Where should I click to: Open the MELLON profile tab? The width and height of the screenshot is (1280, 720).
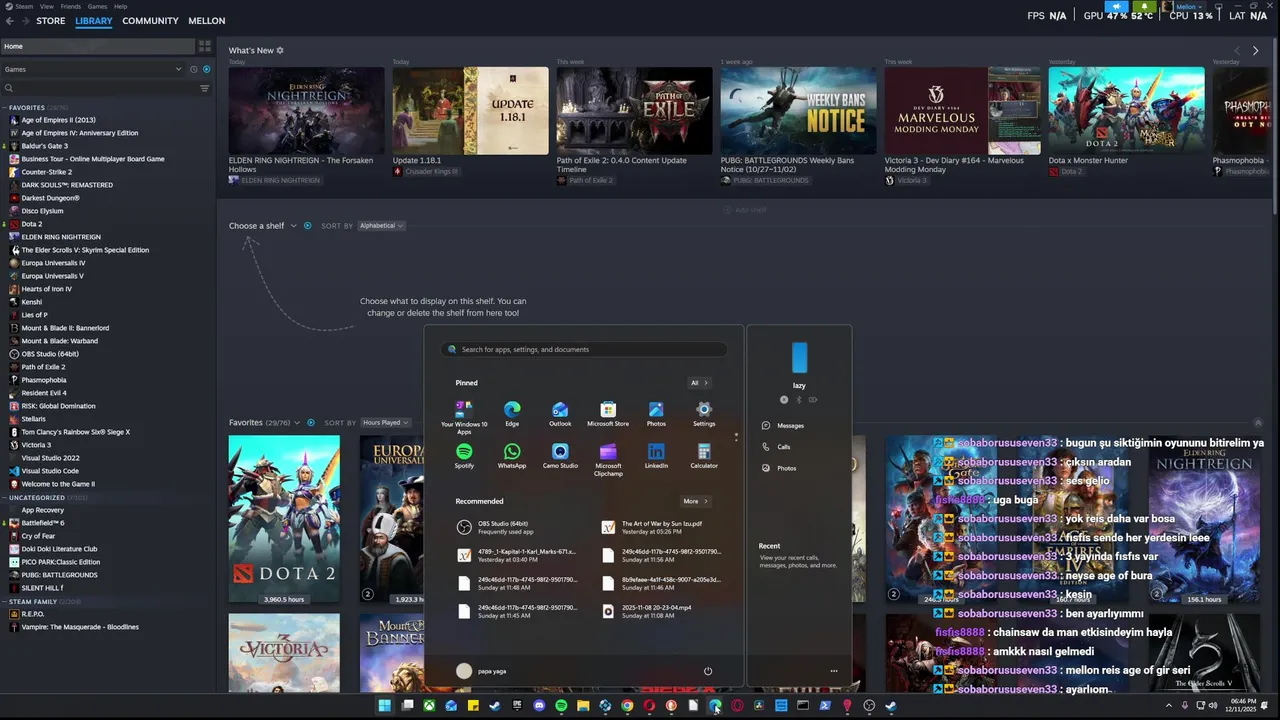click(207, 21)
